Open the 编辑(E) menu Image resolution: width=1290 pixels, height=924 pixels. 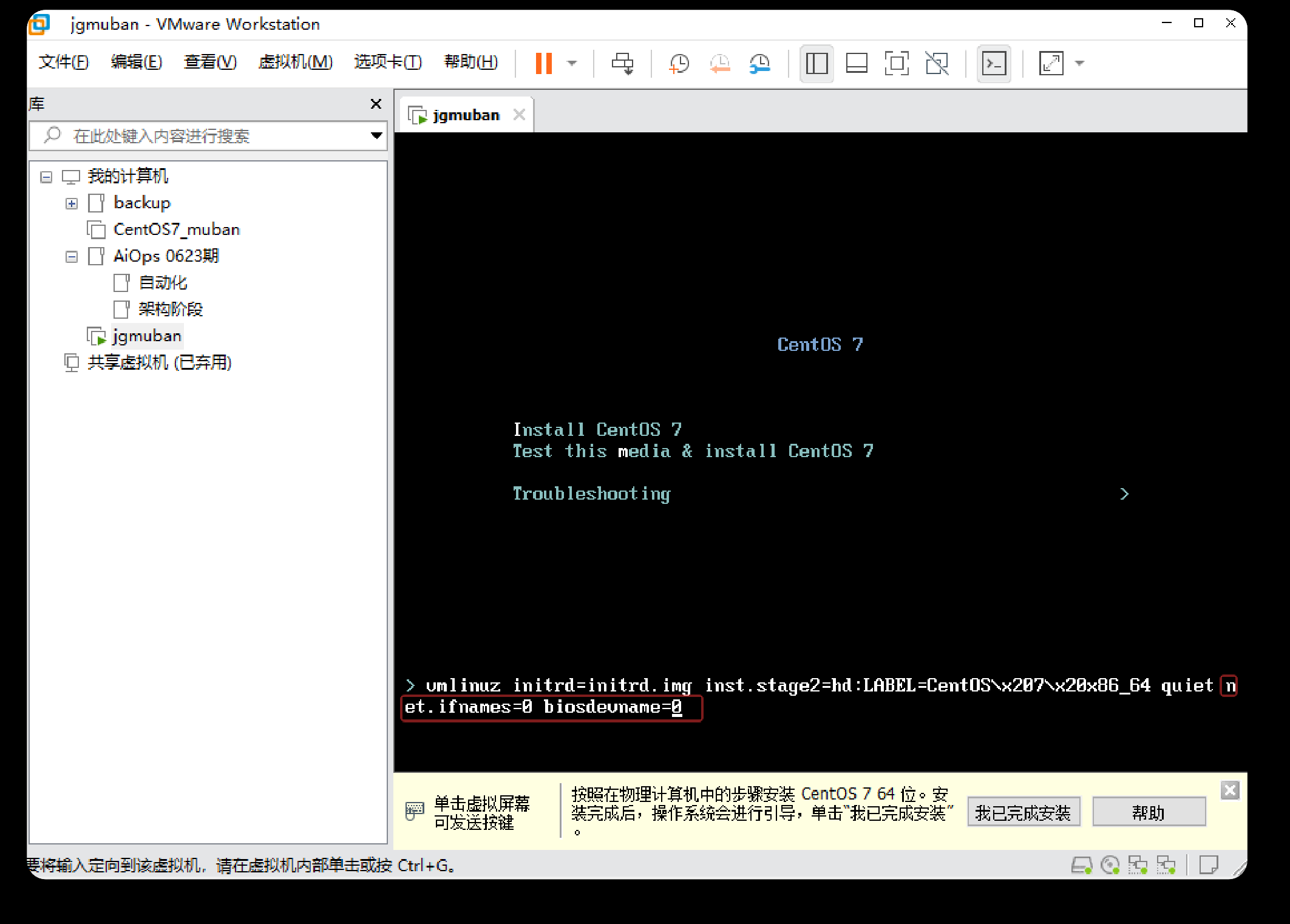137,62
